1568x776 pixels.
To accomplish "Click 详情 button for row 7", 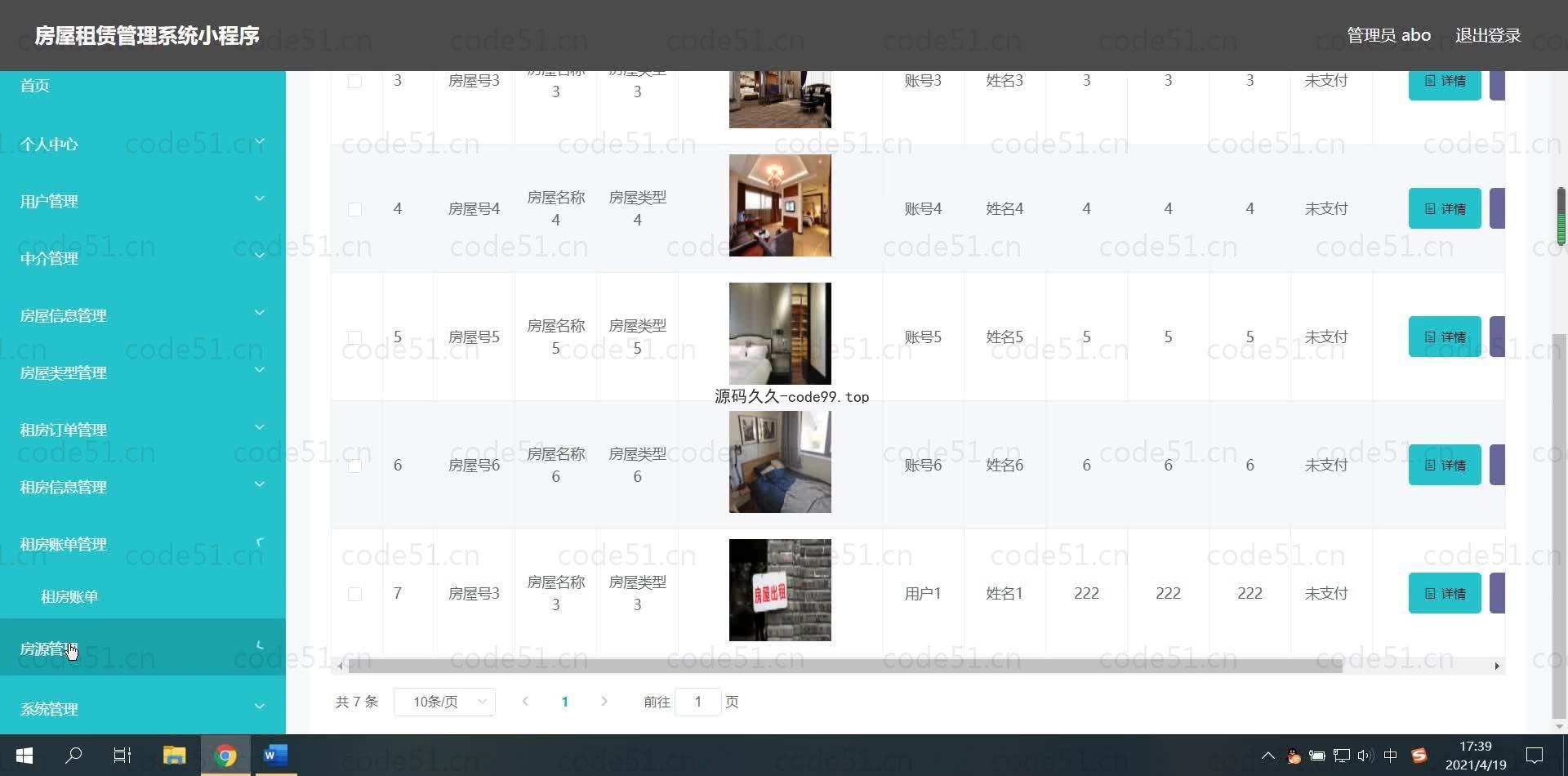I will 1445,593.
